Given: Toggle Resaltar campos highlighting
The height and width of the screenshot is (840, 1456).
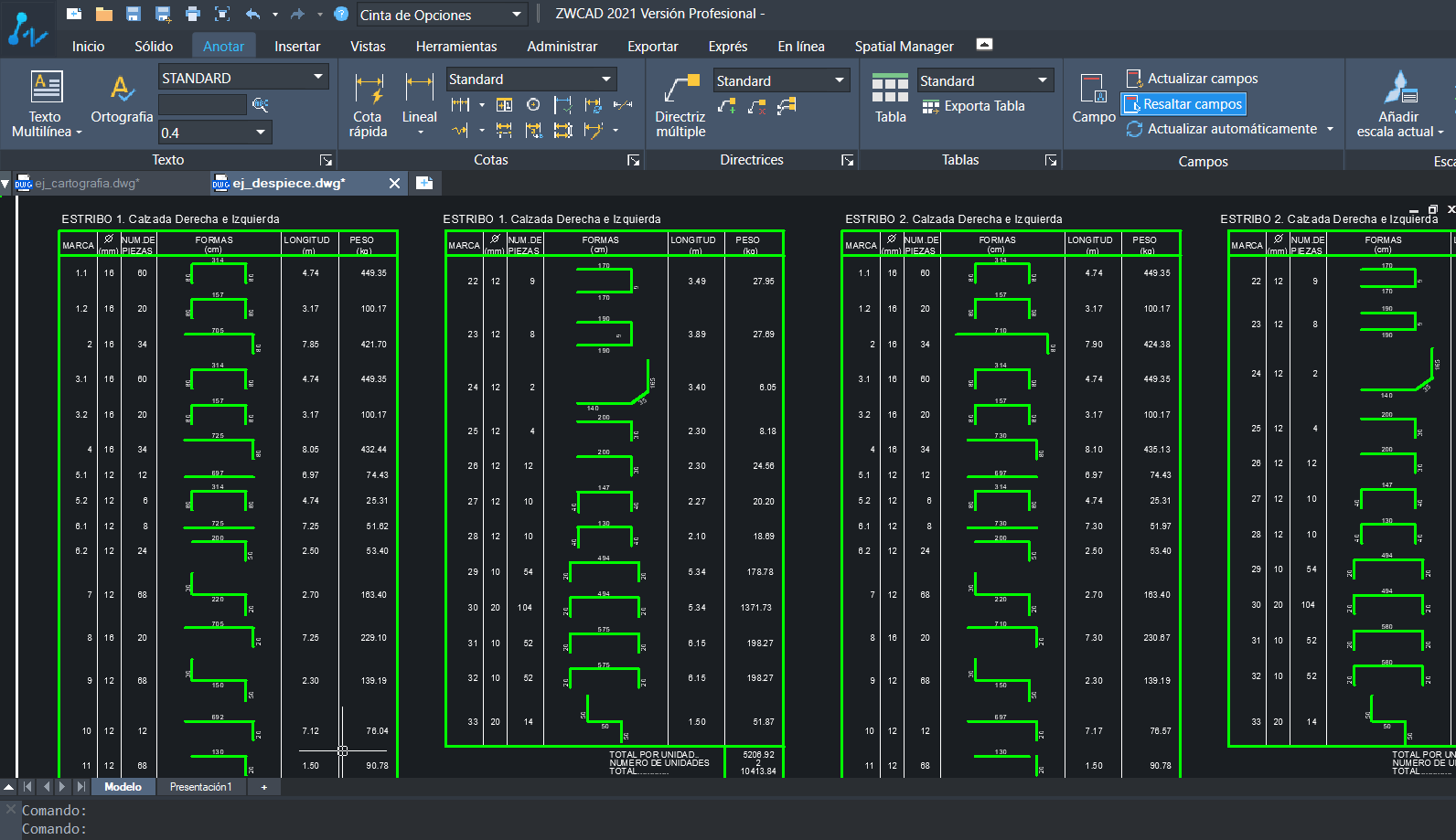Looking at the screenshot, I should click(x=1184, y=104).
